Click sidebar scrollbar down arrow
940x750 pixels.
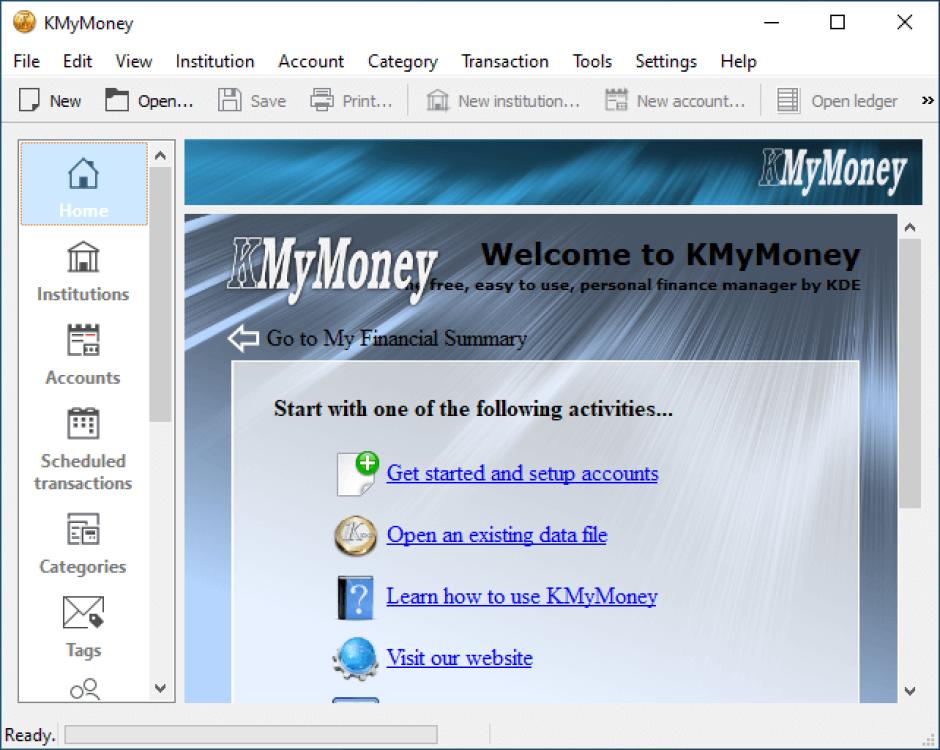(160, 688)
